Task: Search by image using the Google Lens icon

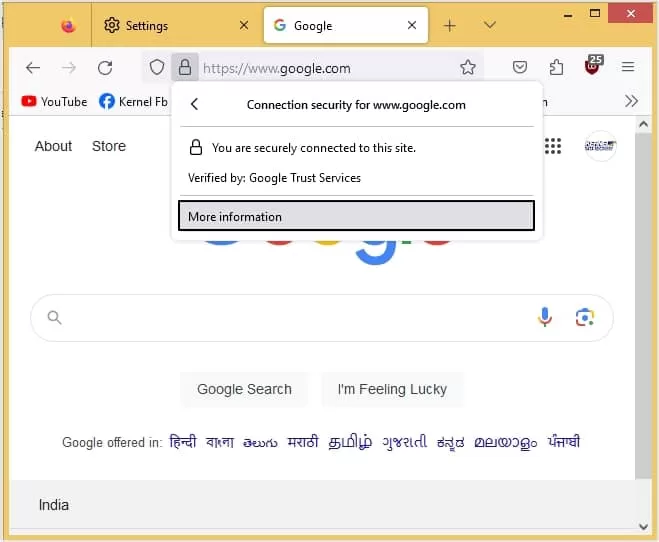Action: tap(585, 317)
